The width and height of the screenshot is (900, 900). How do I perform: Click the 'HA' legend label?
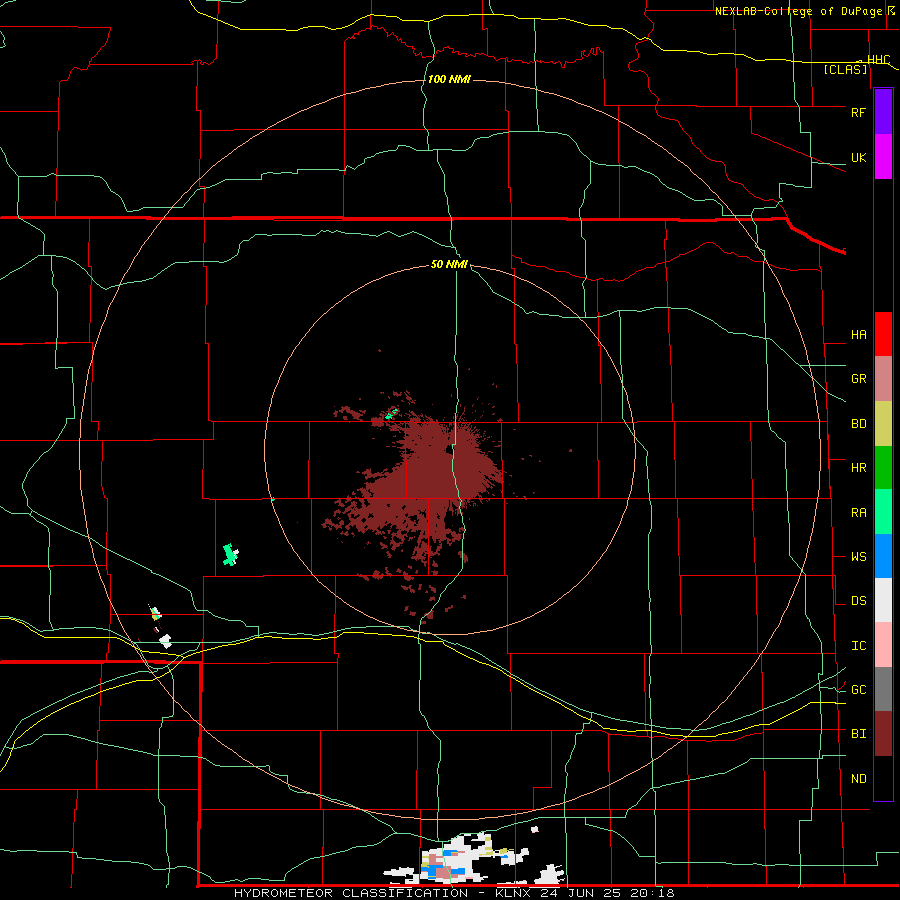(858, 335)
